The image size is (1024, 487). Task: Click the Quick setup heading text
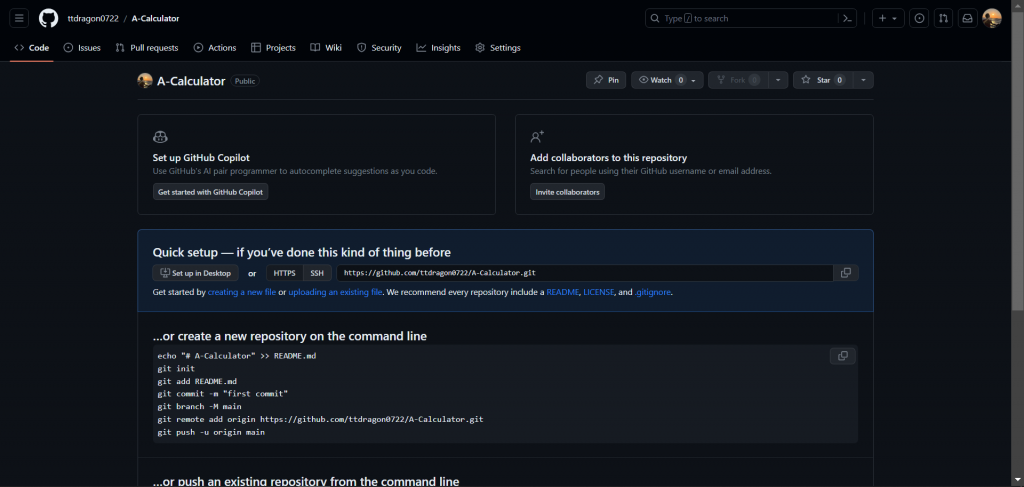(x=302, y=252)
